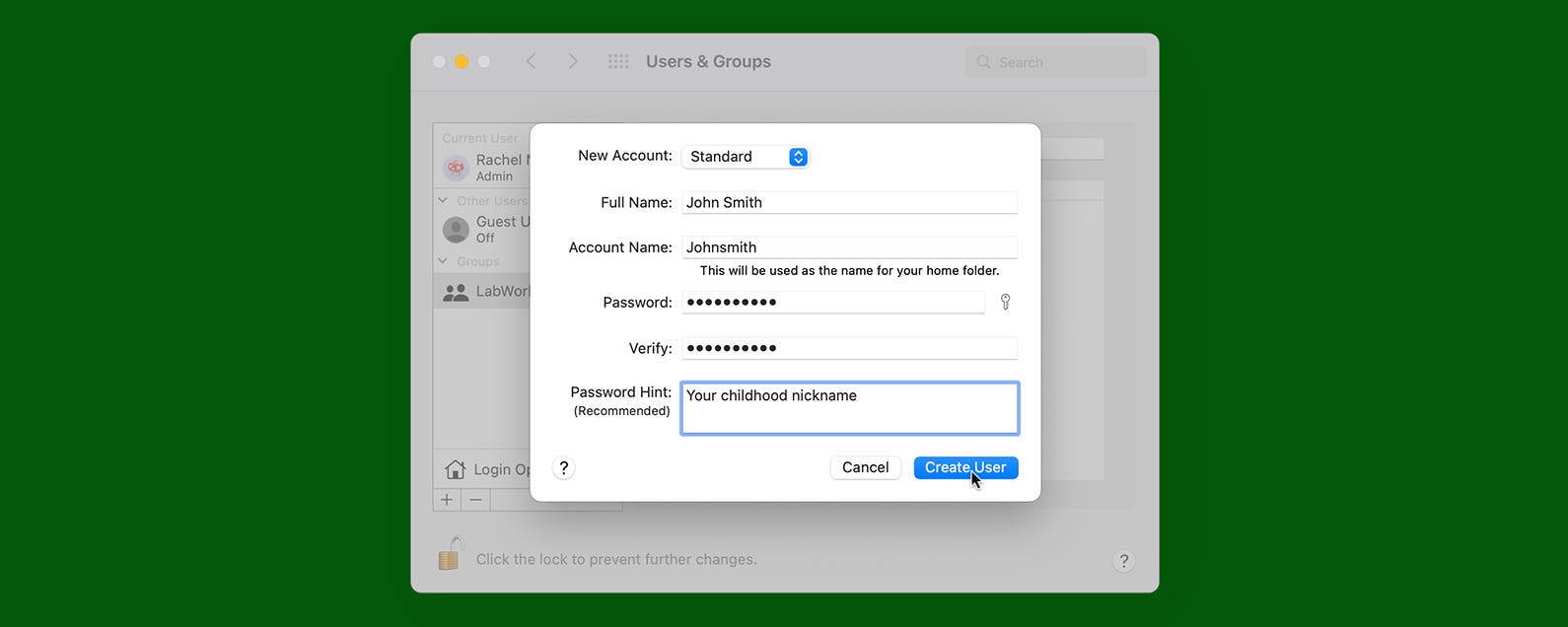This screenshot has width=1568, height=627.
Task: Click the remove user minus button
Action: tap(476, 500)
